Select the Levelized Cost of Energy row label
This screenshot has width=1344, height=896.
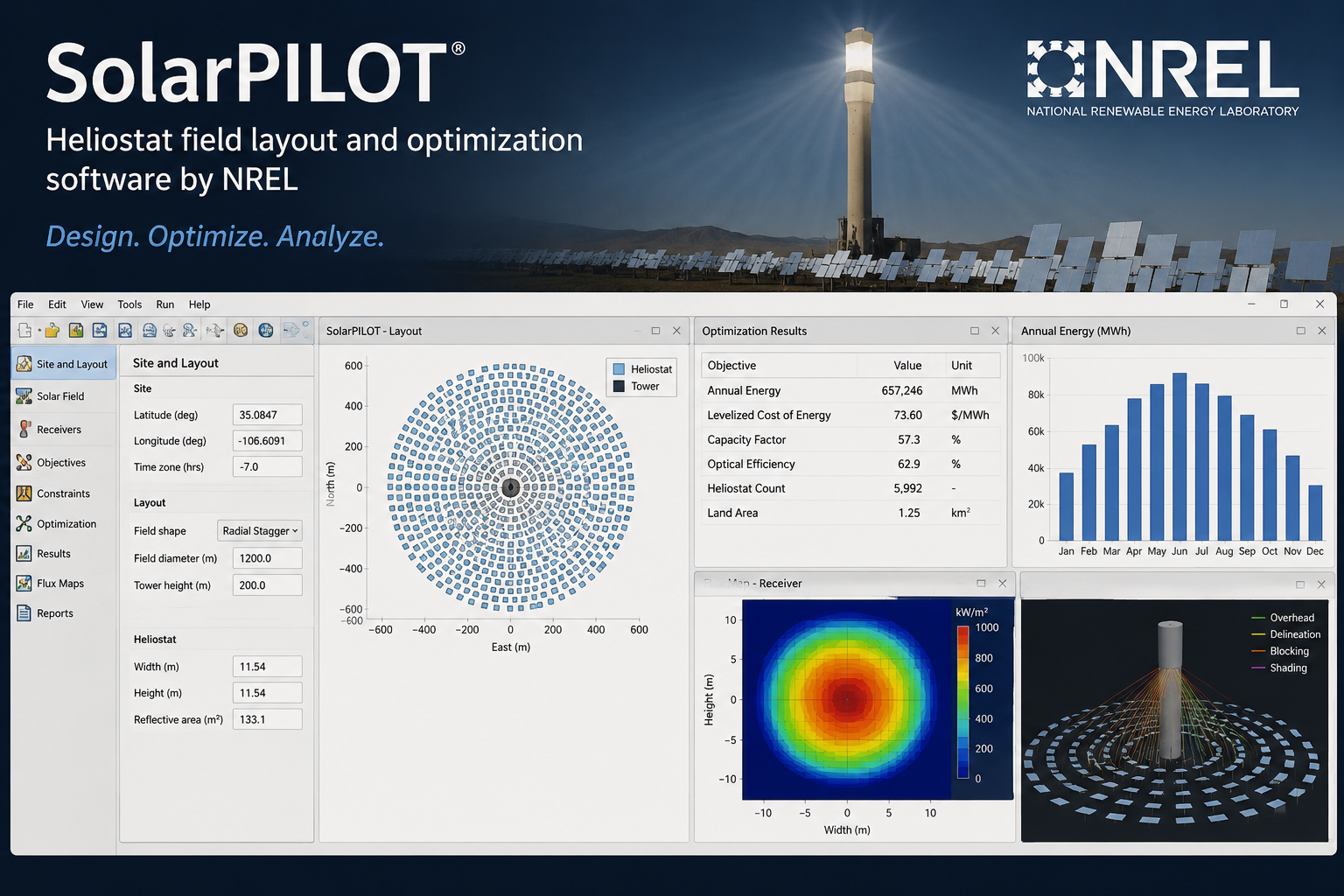tap(769, 416)
